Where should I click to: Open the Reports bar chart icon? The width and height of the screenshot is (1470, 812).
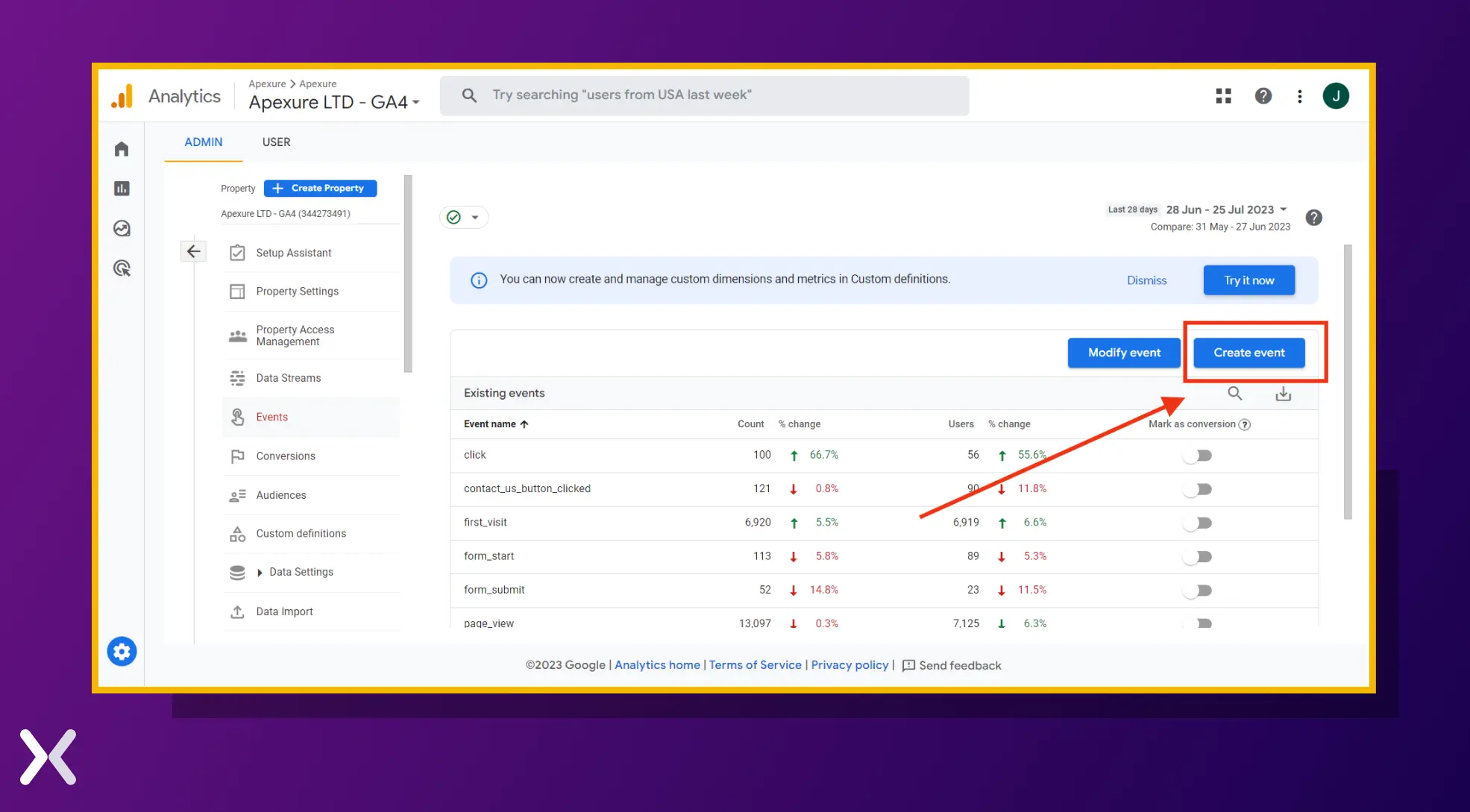click(122, 189)
